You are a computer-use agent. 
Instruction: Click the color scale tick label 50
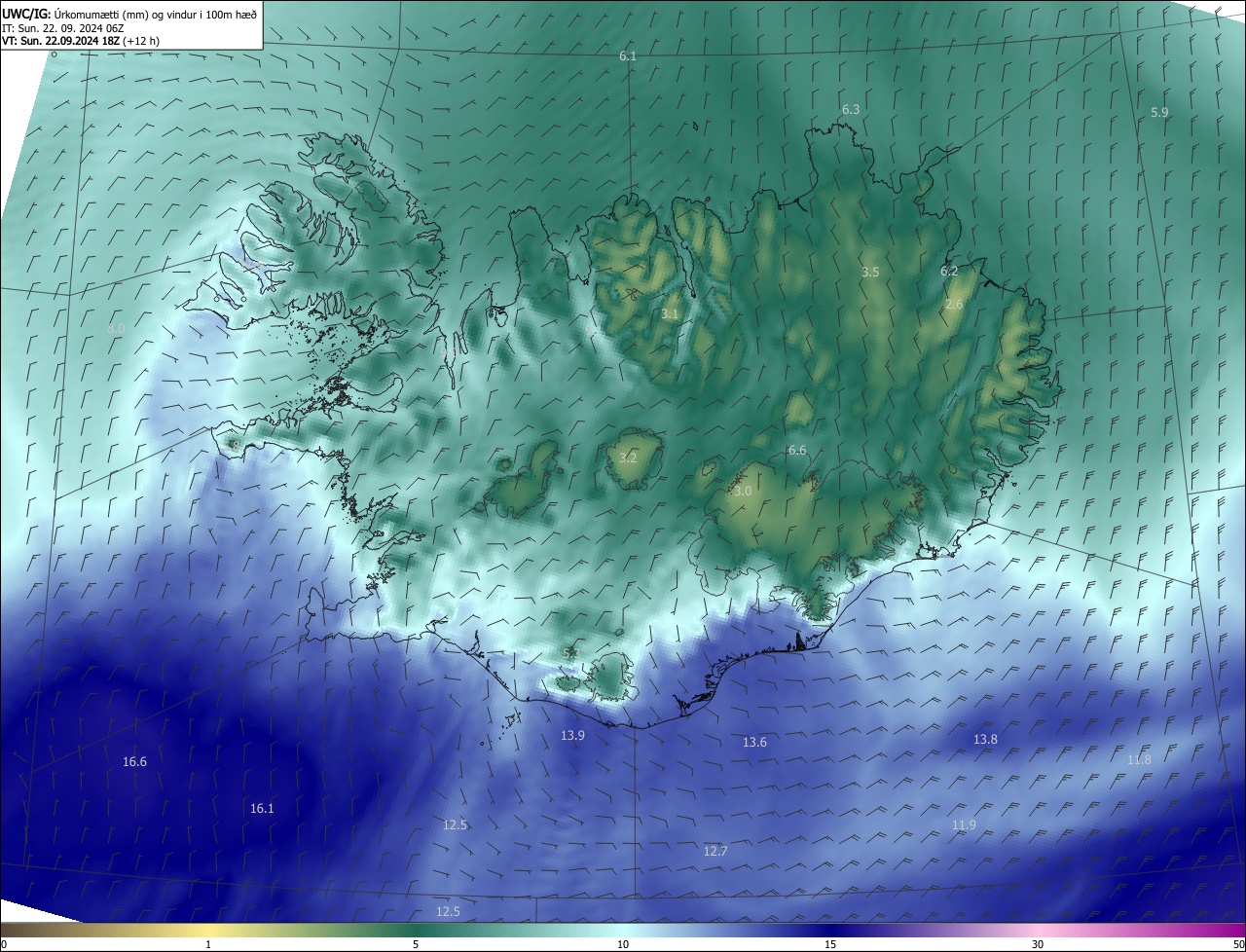tap(1238, 944)
